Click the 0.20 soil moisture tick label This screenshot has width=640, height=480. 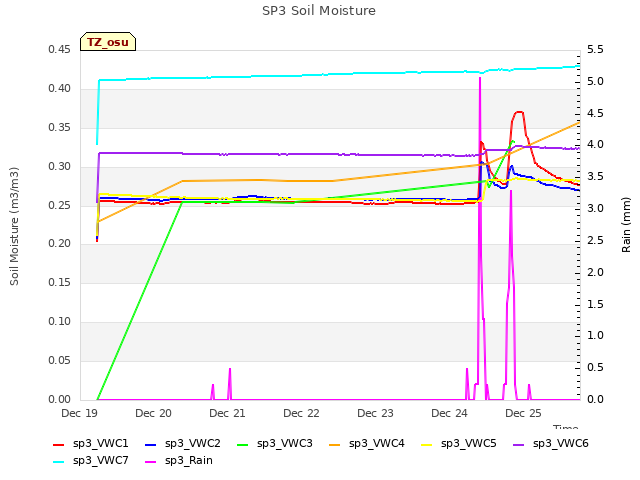pos(59,244)
